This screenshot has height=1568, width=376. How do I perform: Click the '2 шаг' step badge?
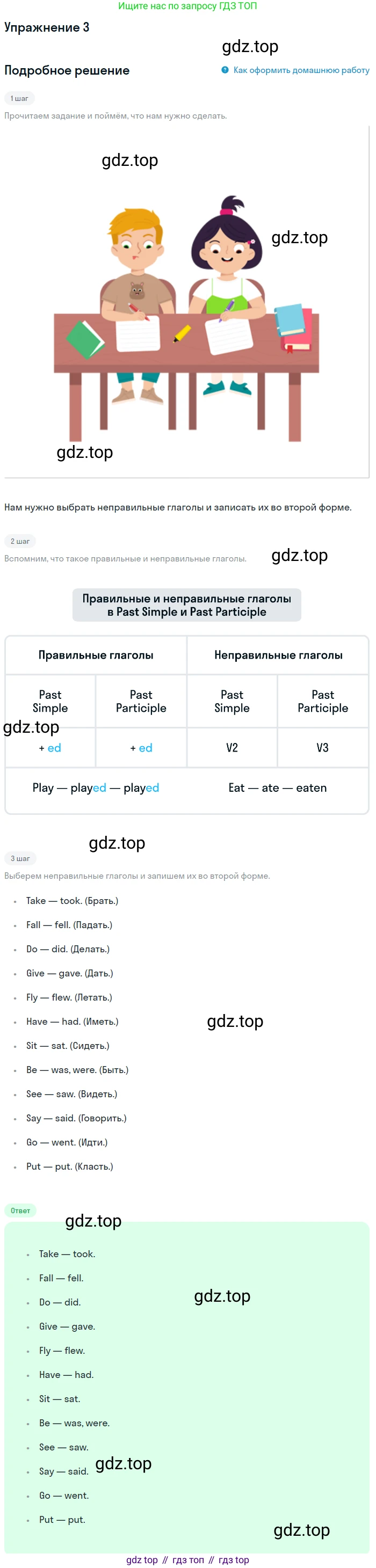coord(20,541)
